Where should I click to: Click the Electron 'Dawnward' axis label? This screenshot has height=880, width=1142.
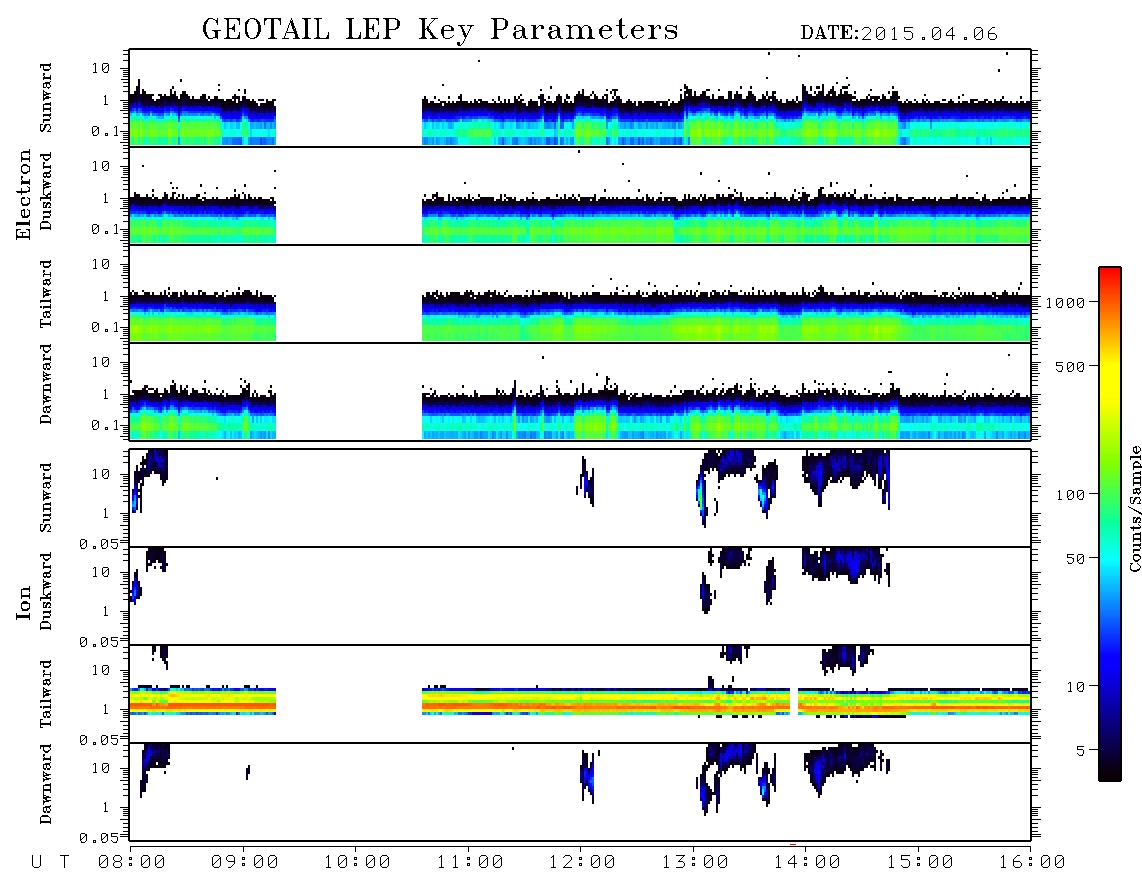(46, 384)
